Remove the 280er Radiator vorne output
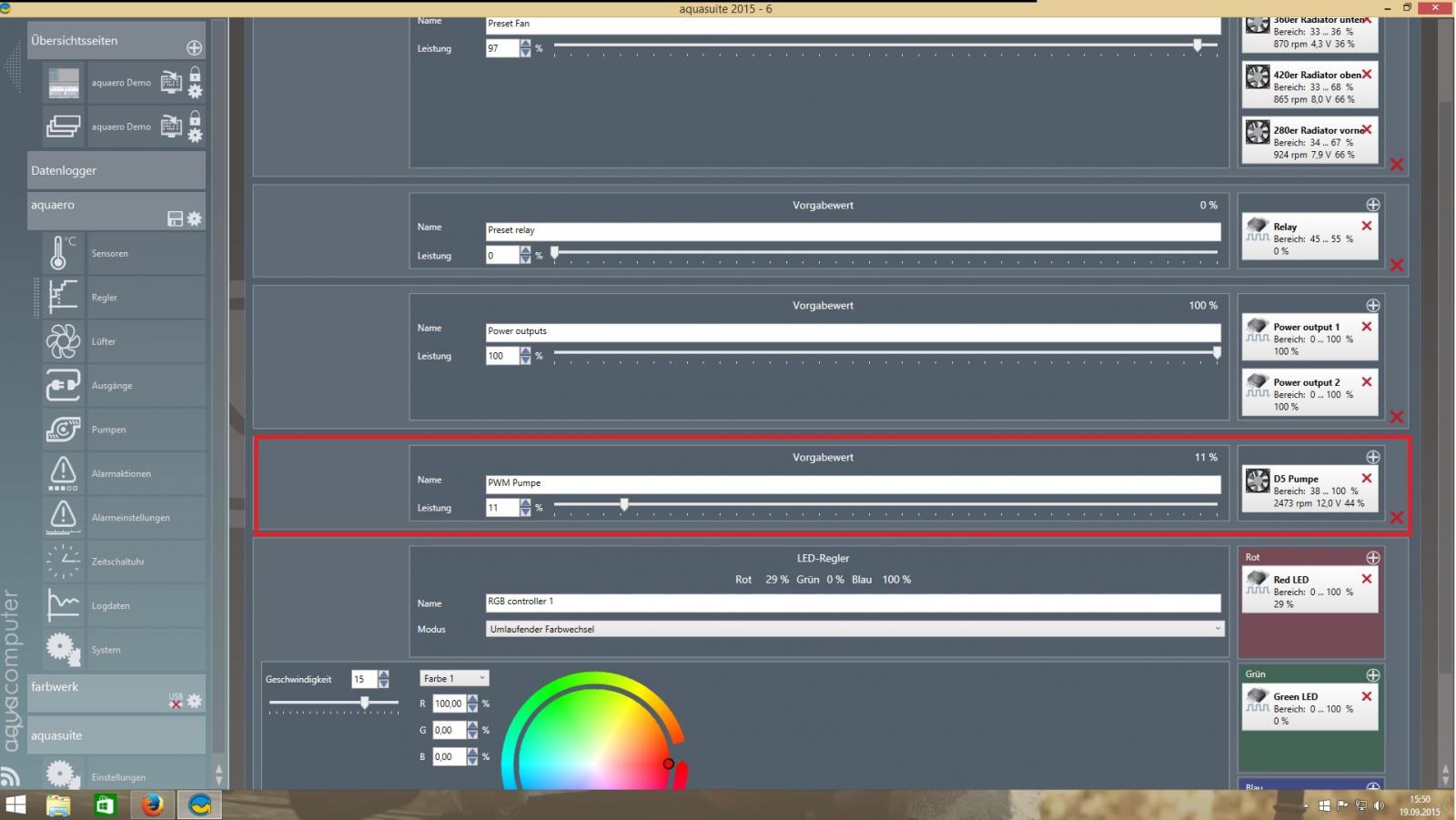Image resolution: width=1456 pixels, height=820 pixels. [1367, 129]
